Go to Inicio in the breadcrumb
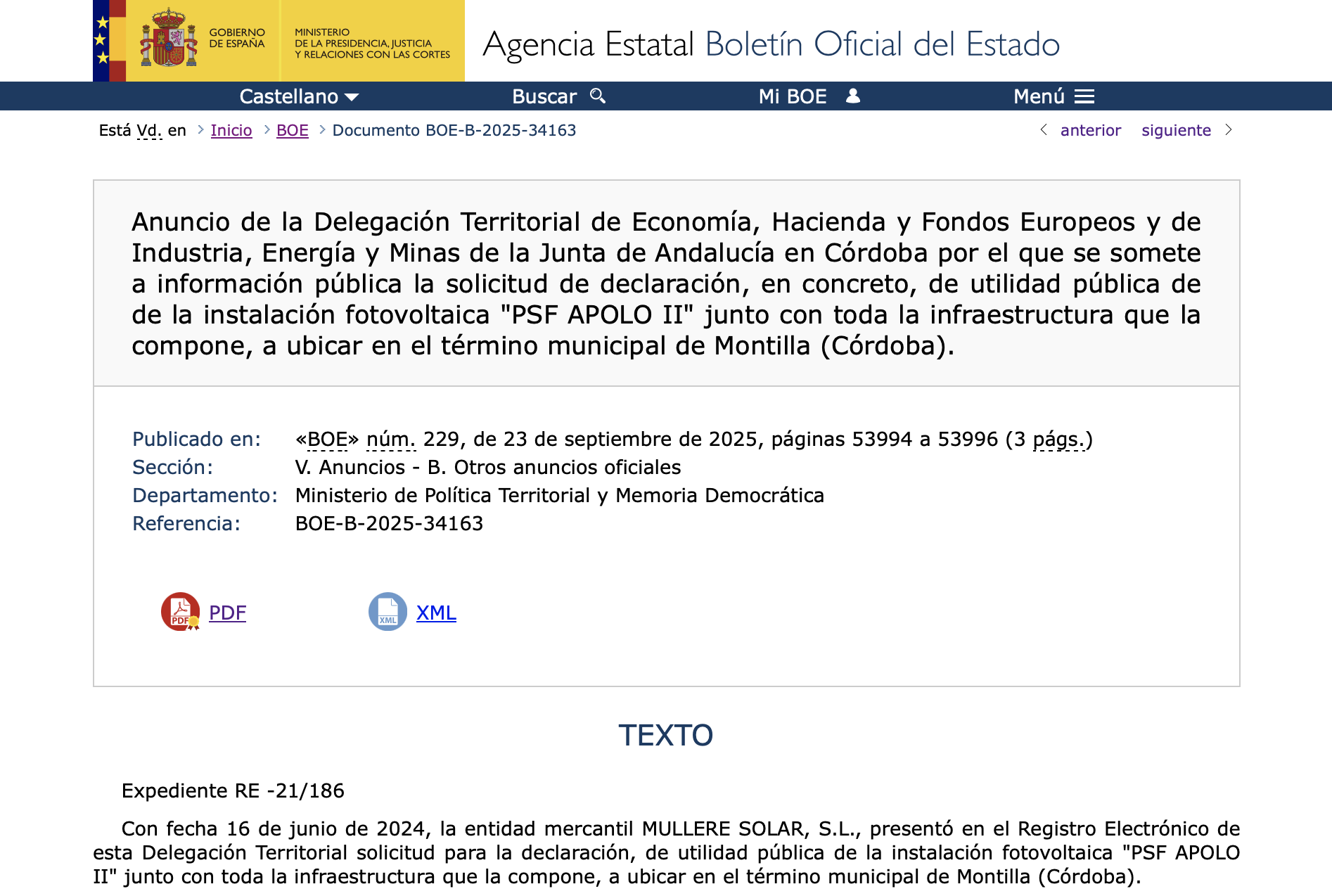 (x=231, y=130)
